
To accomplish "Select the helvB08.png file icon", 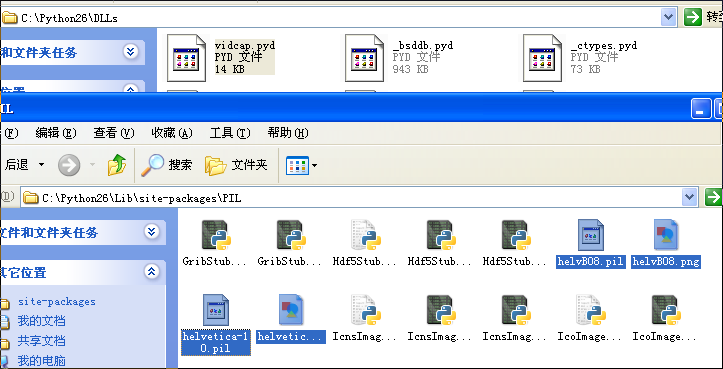I will [x=666, y=235].
